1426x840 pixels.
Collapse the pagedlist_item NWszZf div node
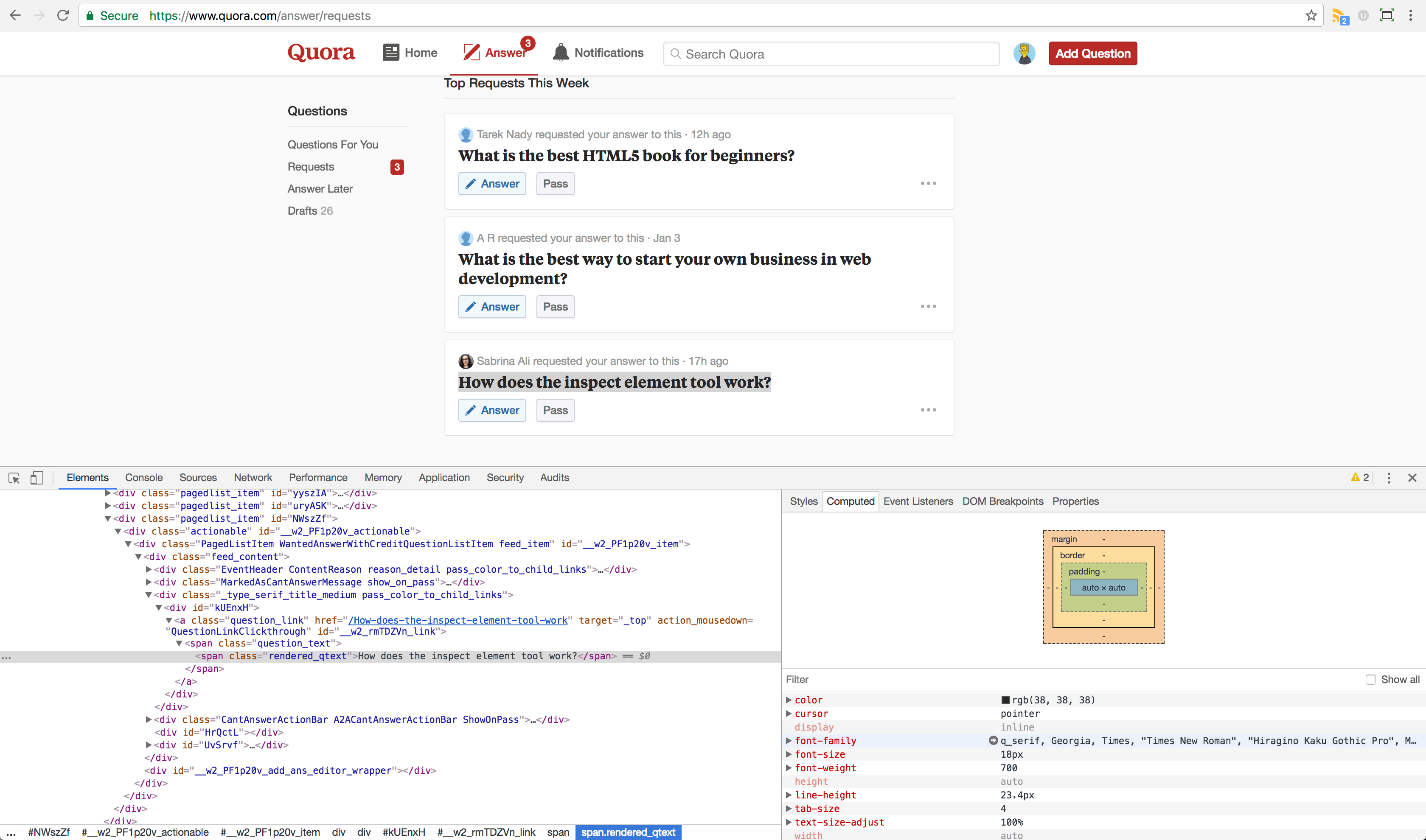107,518
